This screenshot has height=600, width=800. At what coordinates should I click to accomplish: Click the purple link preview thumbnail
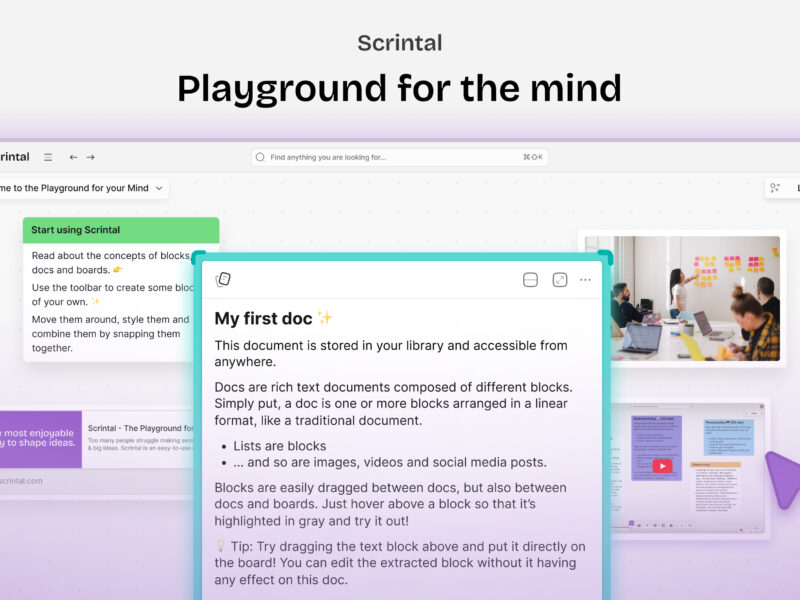[40, 439]
